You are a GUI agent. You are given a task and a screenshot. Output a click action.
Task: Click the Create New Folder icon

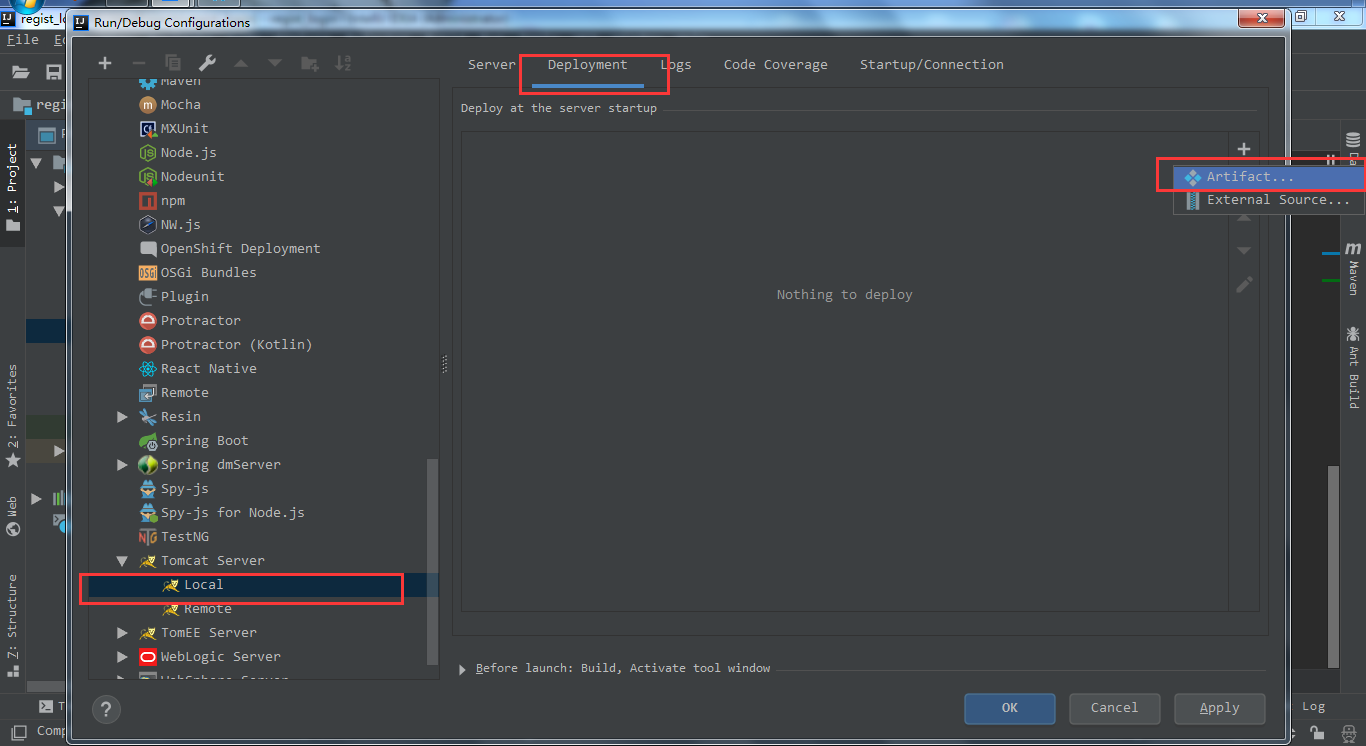point(309,63)
